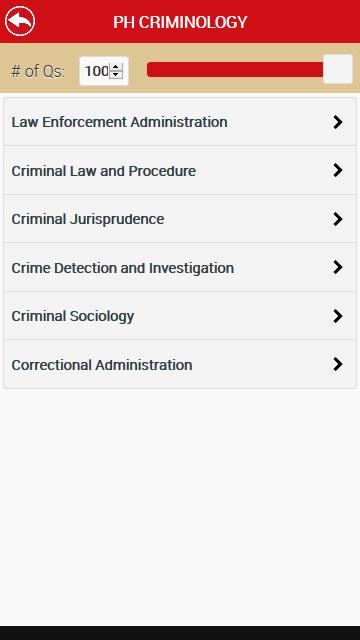
Task: Focus the number of questions input field
Action: [104, 71]
